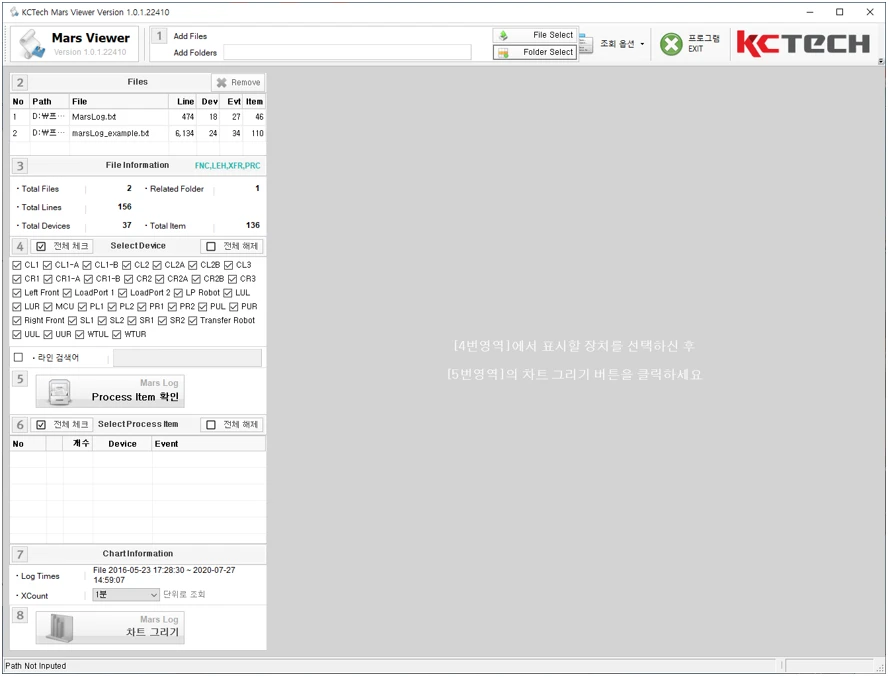Viewport: 889px width, 677px height.
Task: Click the Line column header
Action: pos(185,101)
